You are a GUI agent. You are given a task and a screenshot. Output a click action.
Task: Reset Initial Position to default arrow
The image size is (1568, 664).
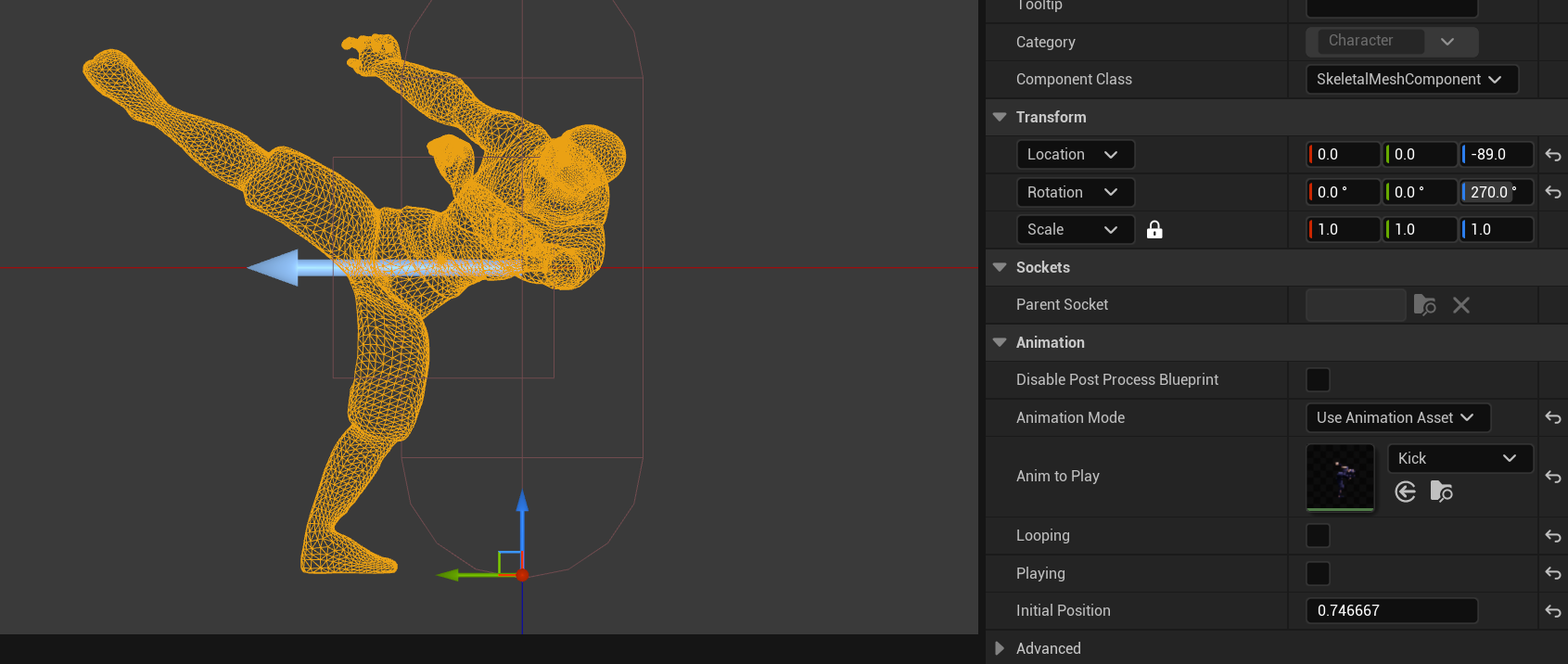1553,611
